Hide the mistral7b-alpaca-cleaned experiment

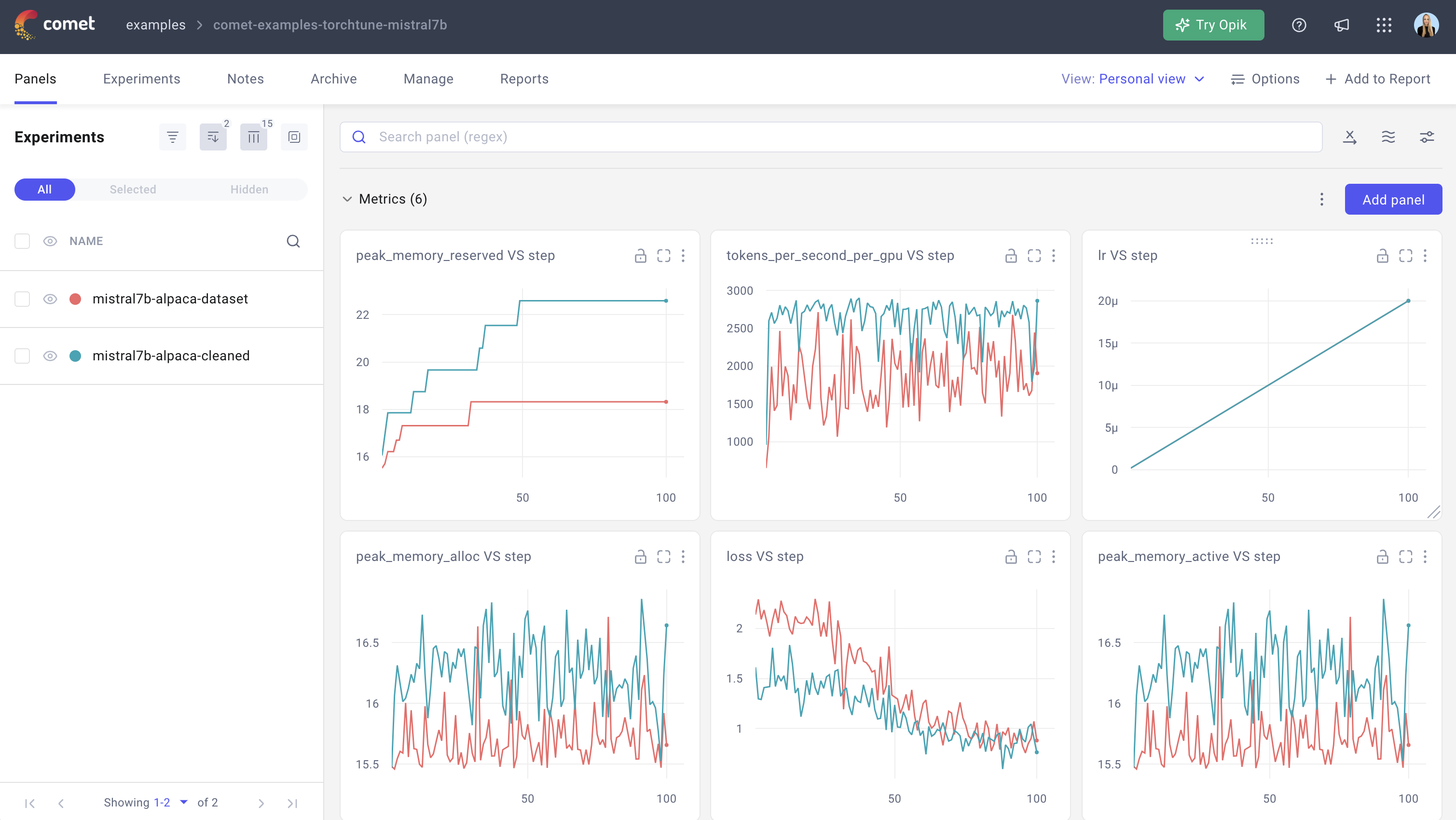tap(50, 356)
